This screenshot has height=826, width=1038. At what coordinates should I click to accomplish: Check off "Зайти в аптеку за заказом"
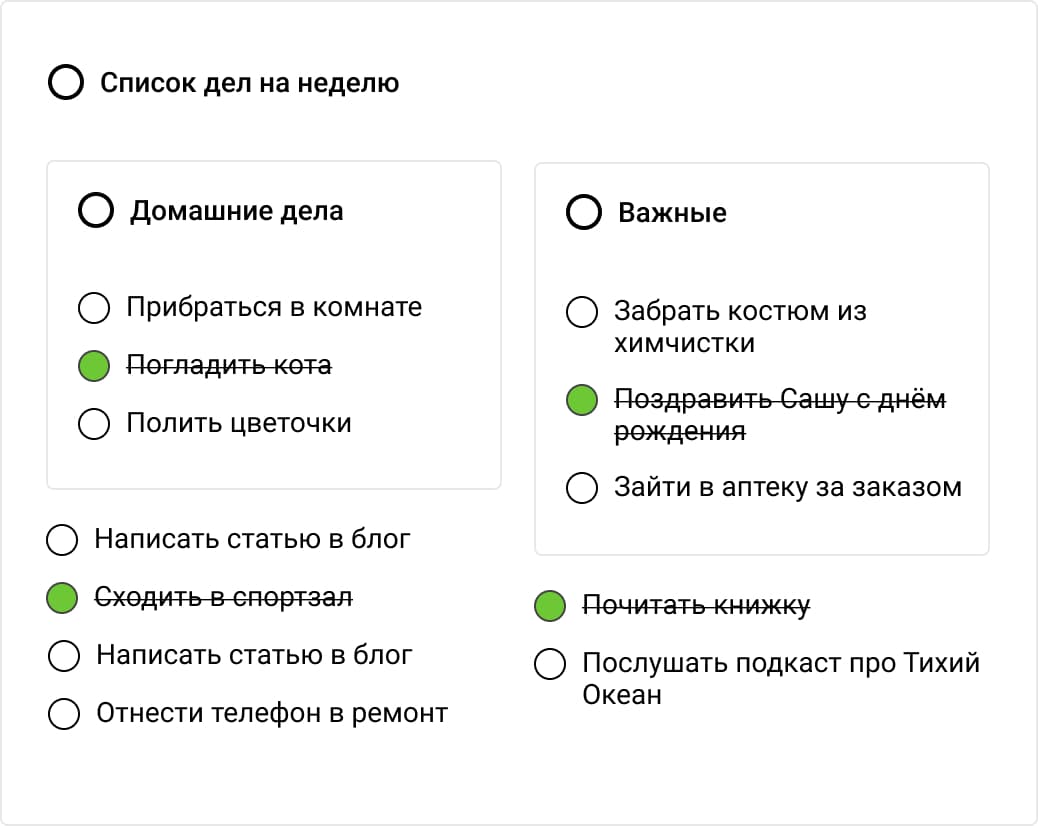click(x=581, y=488)
